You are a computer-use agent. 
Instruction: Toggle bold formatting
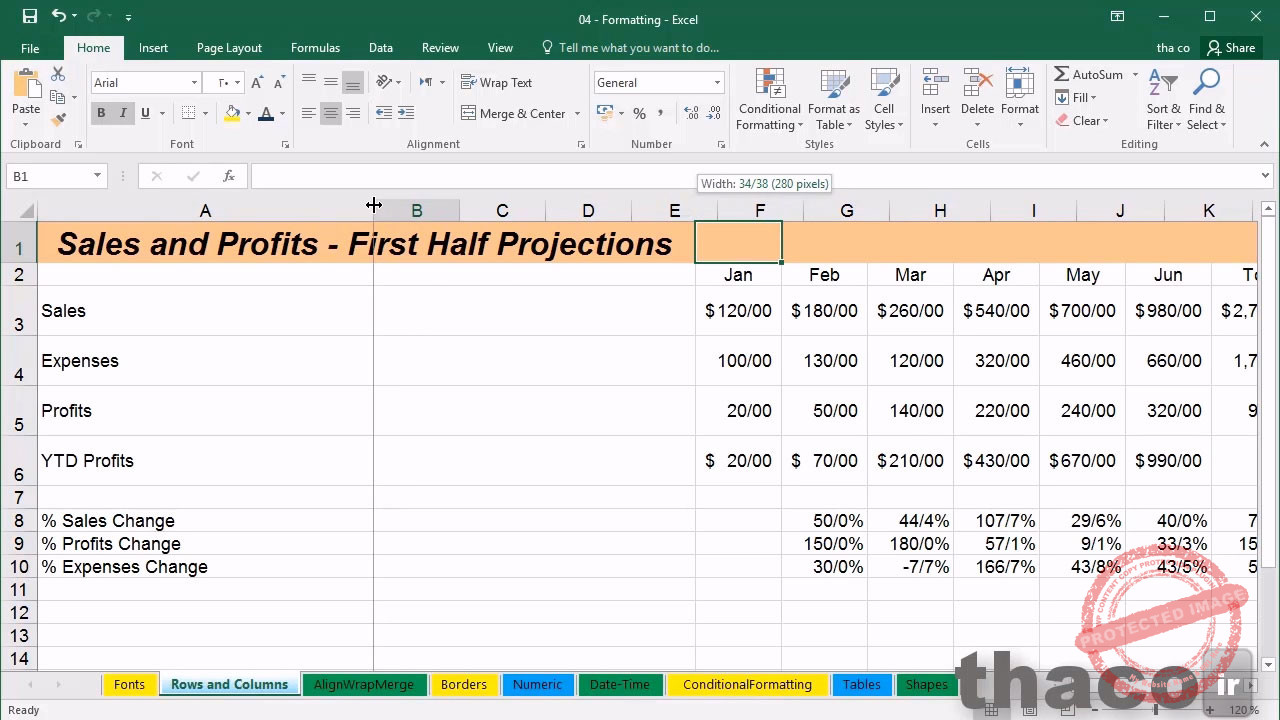coord(101,113)
